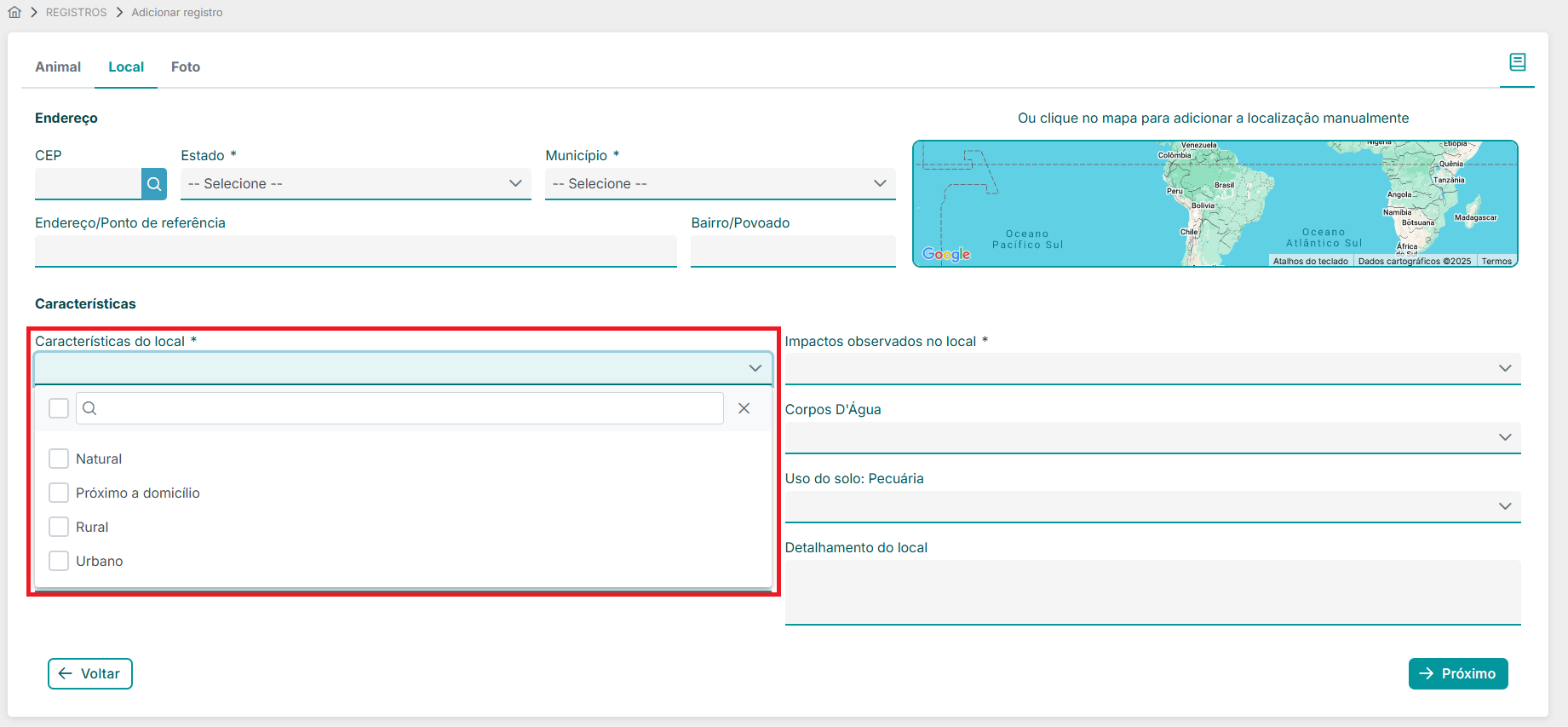Open the Estado dropdown
Screen dimensions: 1568x727
355,184
